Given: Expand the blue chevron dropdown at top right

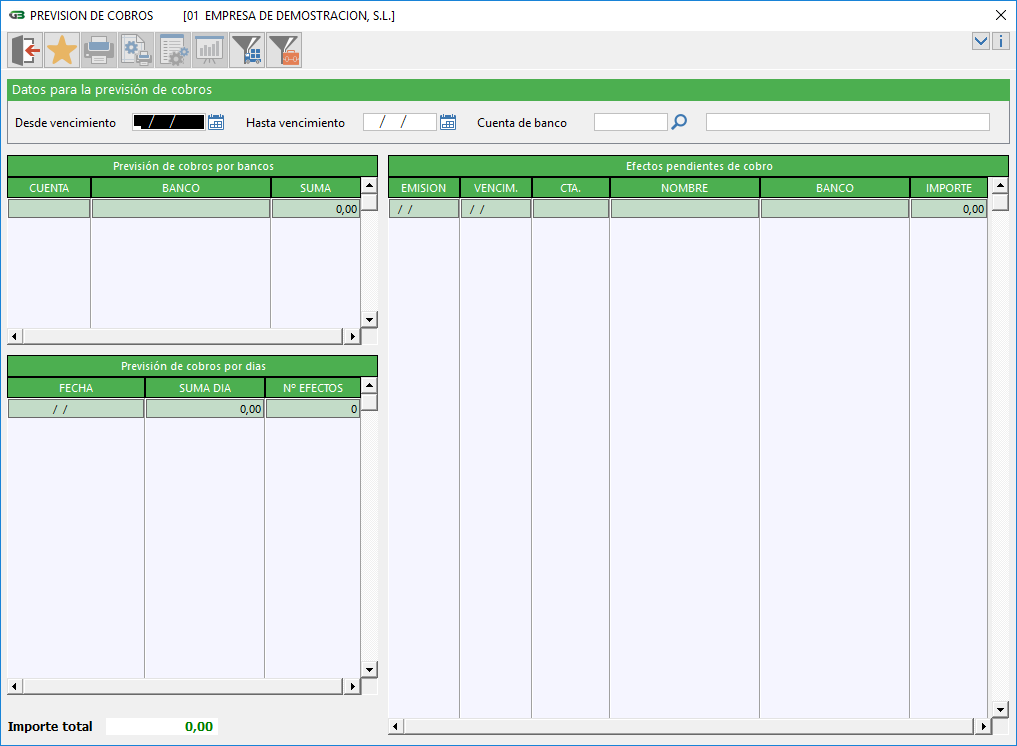Looking at the screenshot, I should [x=981, y=41].
